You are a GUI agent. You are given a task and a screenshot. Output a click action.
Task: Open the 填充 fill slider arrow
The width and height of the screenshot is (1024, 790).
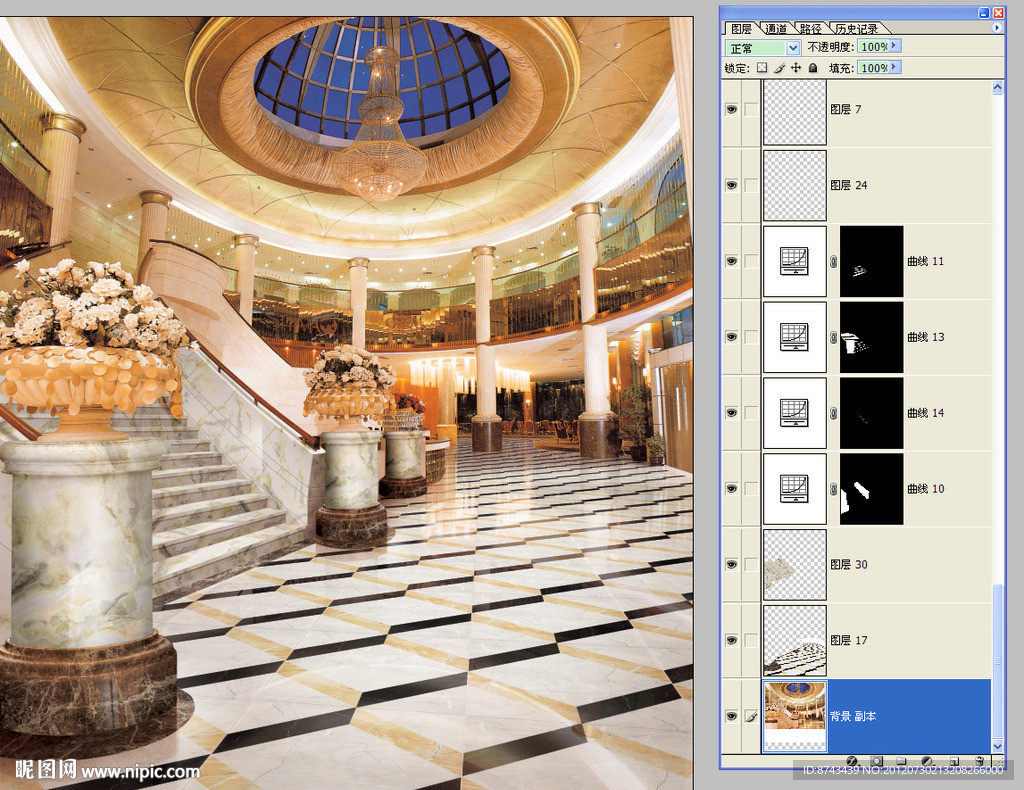894,67
